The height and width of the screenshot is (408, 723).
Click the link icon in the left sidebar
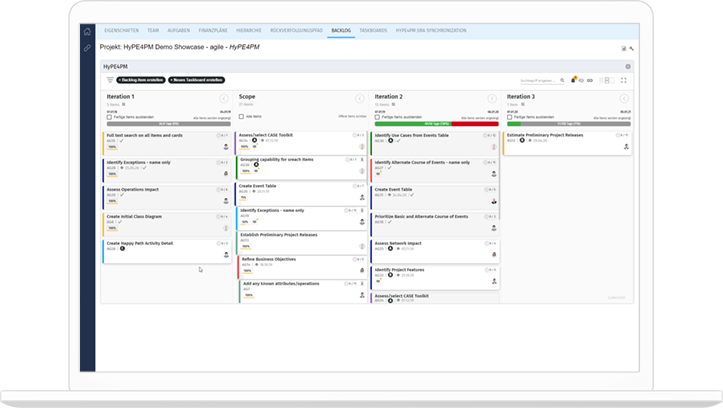(x=87, y=48)
